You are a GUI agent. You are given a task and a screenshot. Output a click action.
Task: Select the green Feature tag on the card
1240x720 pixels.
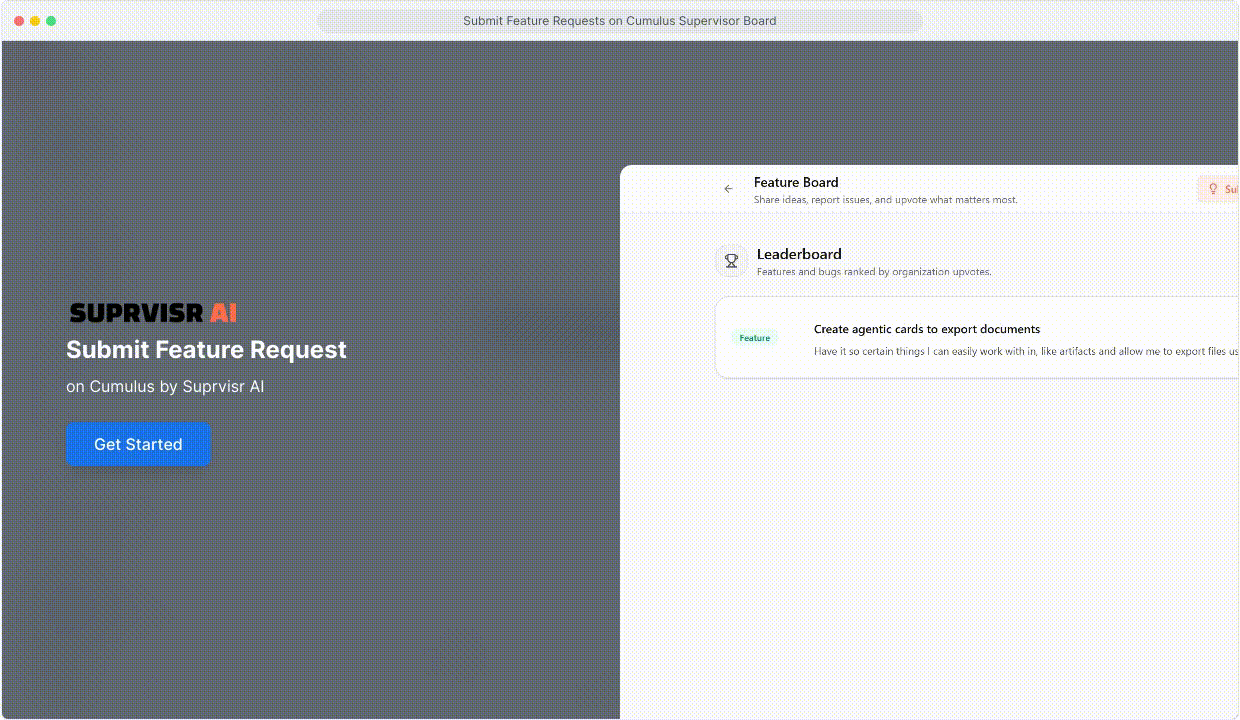click(754, 338)
